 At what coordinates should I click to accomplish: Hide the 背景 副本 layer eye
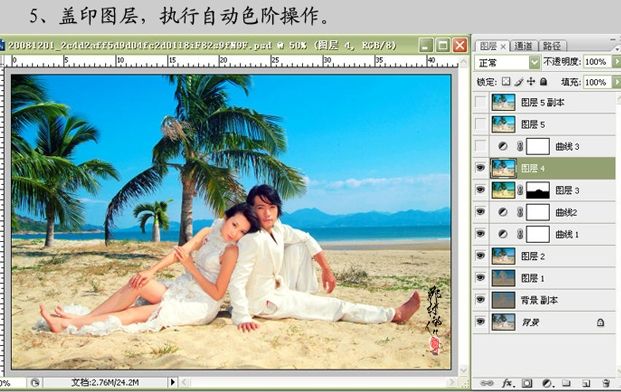pos(480,300)
